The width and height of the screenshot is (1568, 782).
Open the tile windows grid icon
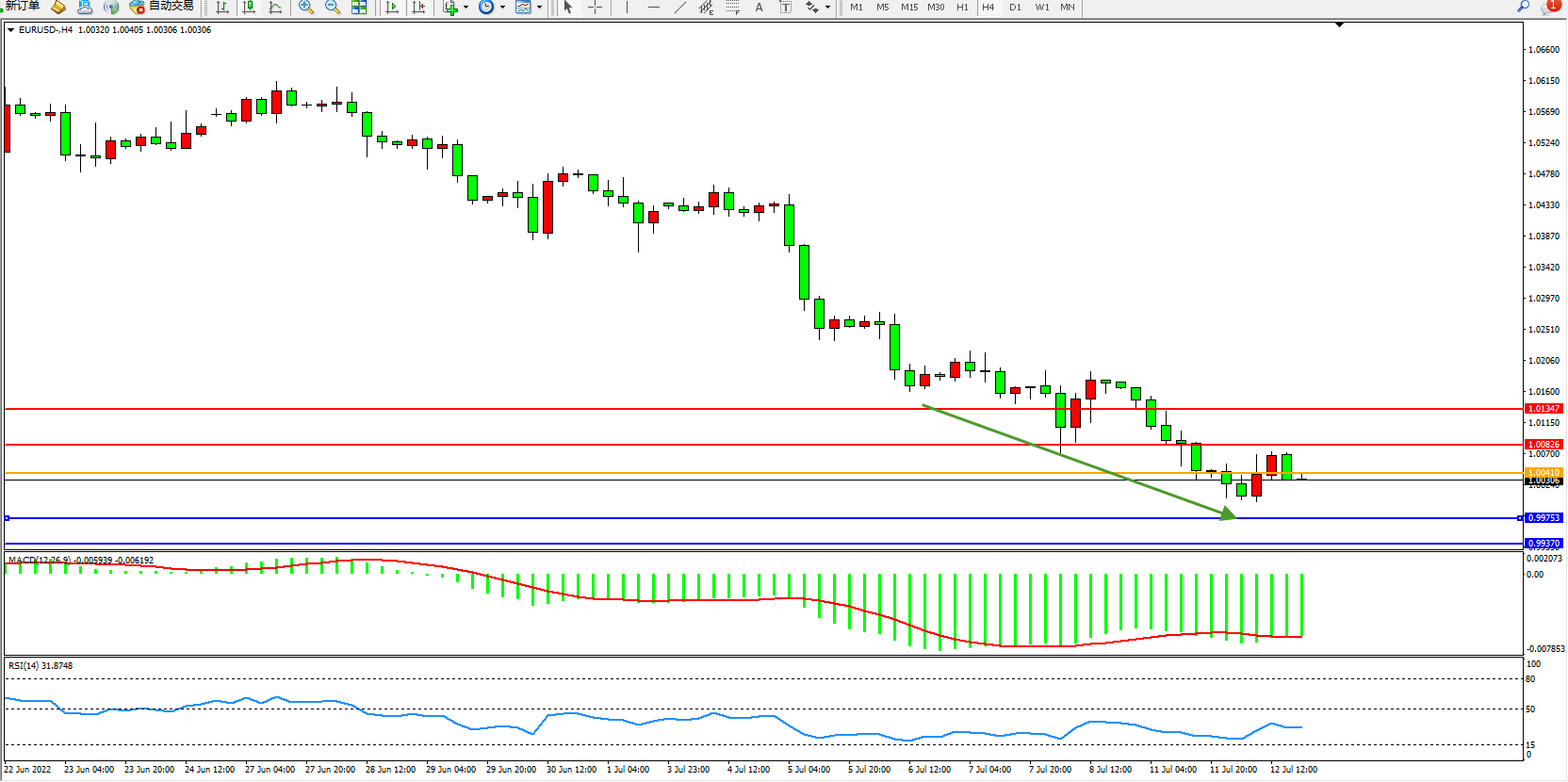(x=359, y=7)
